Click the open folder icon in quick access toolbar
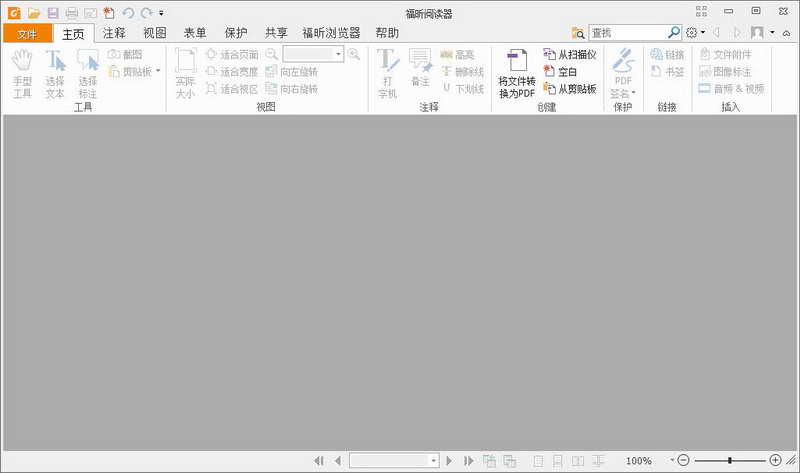Screen dimensions: 800x473 [34, 12]
